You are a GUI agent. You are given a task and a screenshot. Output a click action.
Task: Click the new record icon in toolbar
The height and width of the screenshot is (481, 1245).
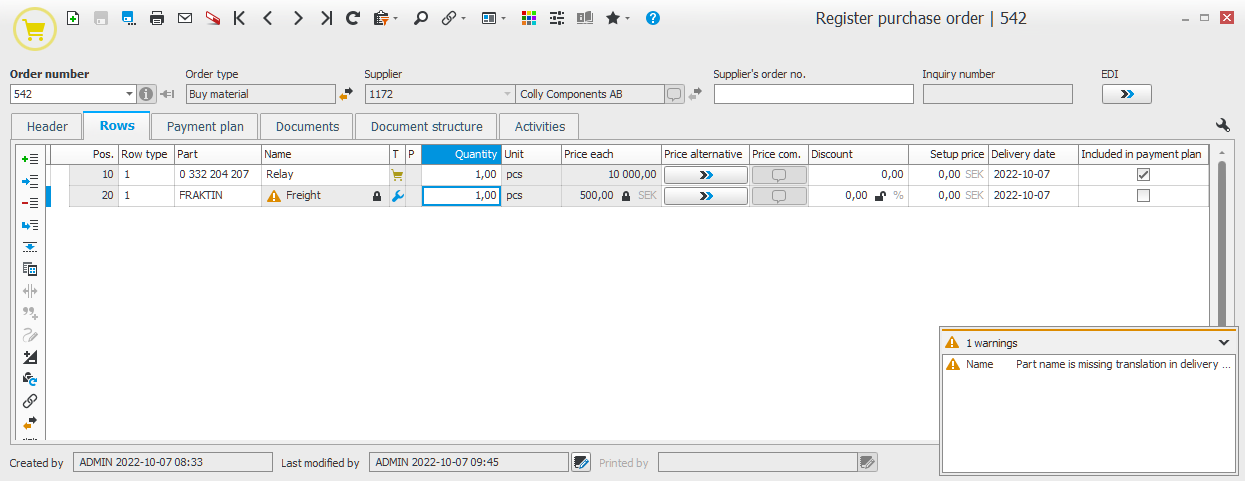73,18
